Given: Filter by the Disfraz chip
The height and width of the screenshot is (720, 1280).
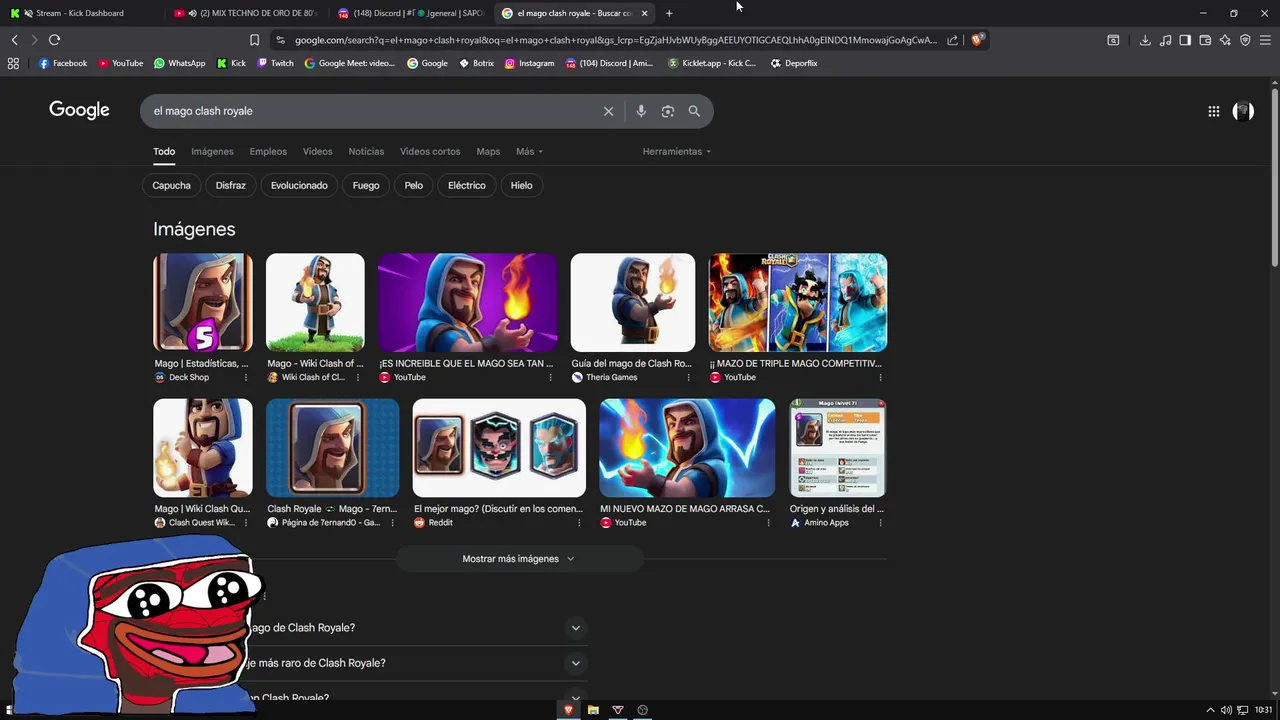Looking at the screenshot, I should click(230, 185).
